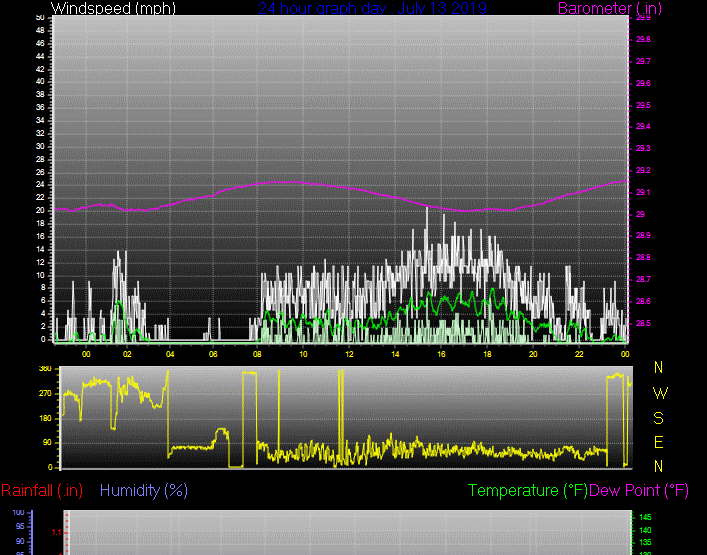Click the 08 hour mark on time axis
The image size is (707, 555).
[x=259, y=354]
